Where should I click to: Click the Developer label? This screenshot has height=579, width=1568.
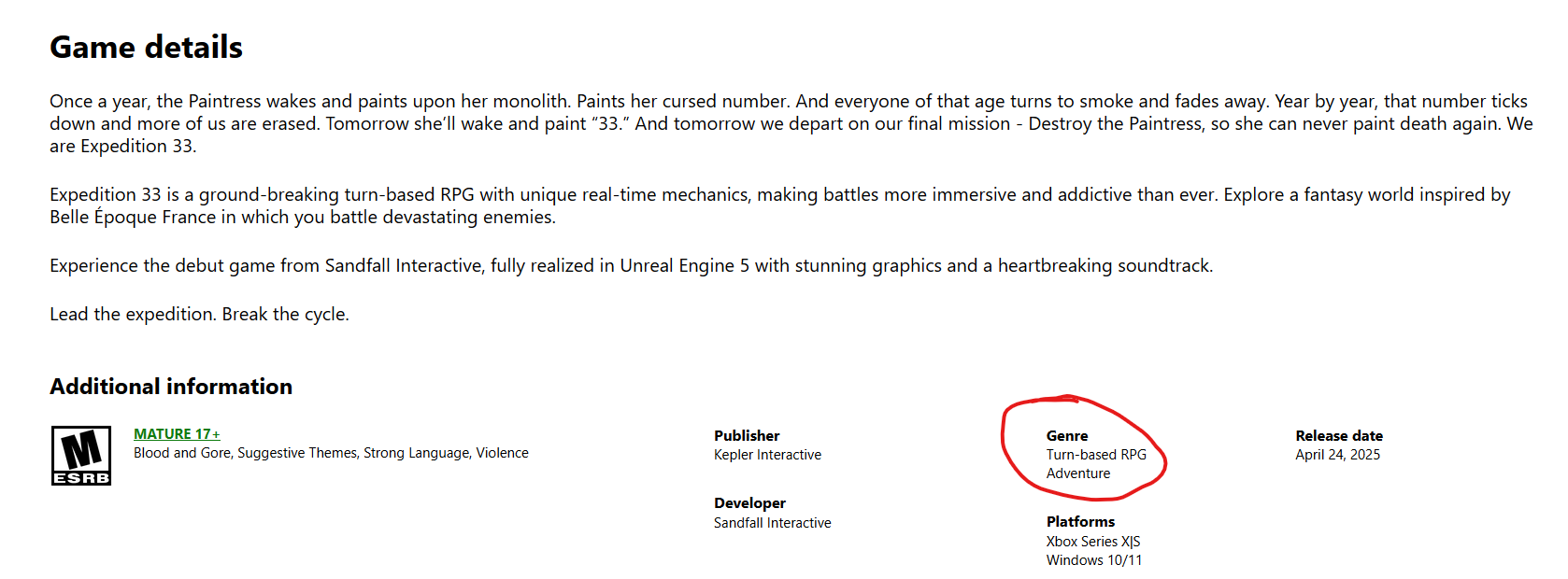coord(749,503)
